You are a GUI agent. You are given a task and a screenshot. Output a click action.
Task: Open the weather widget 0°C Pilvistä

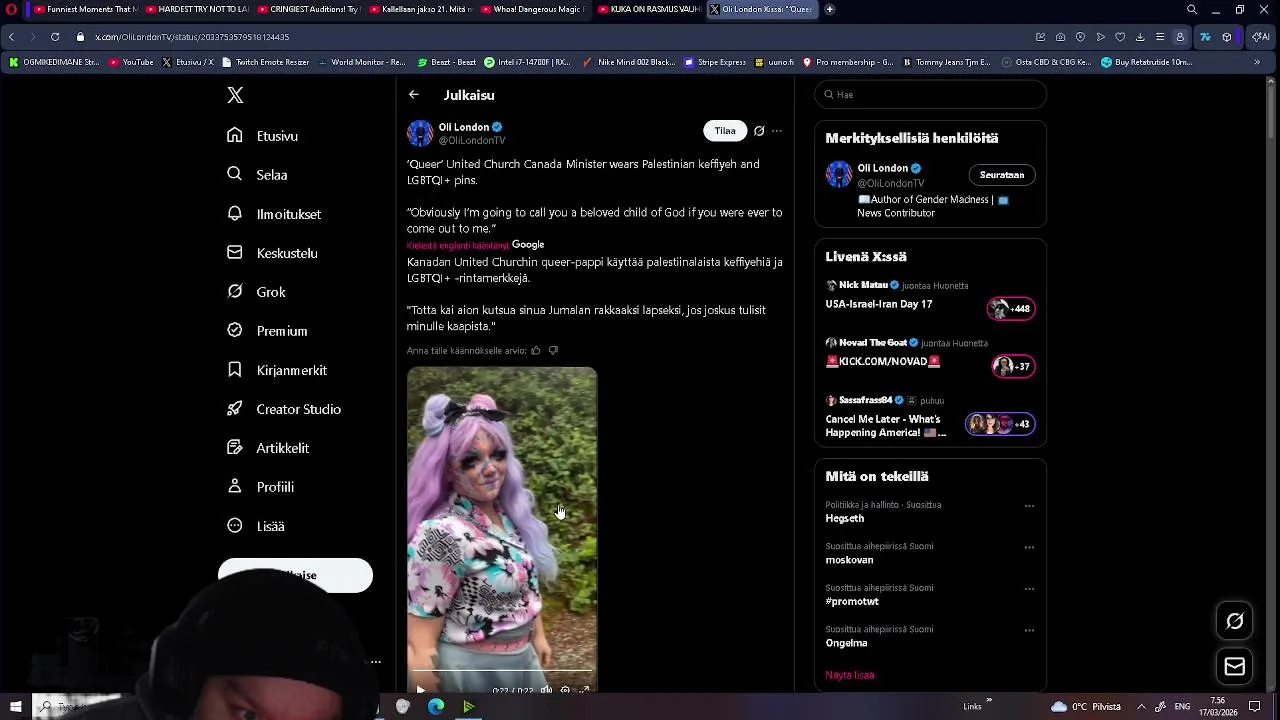click(1086, 707)
